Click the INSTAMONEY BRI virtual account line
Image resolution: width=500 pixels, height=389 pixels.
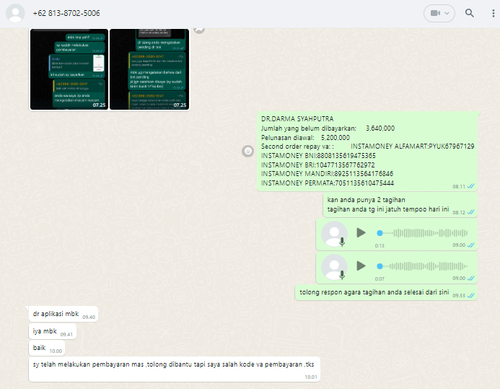(318, 165)
